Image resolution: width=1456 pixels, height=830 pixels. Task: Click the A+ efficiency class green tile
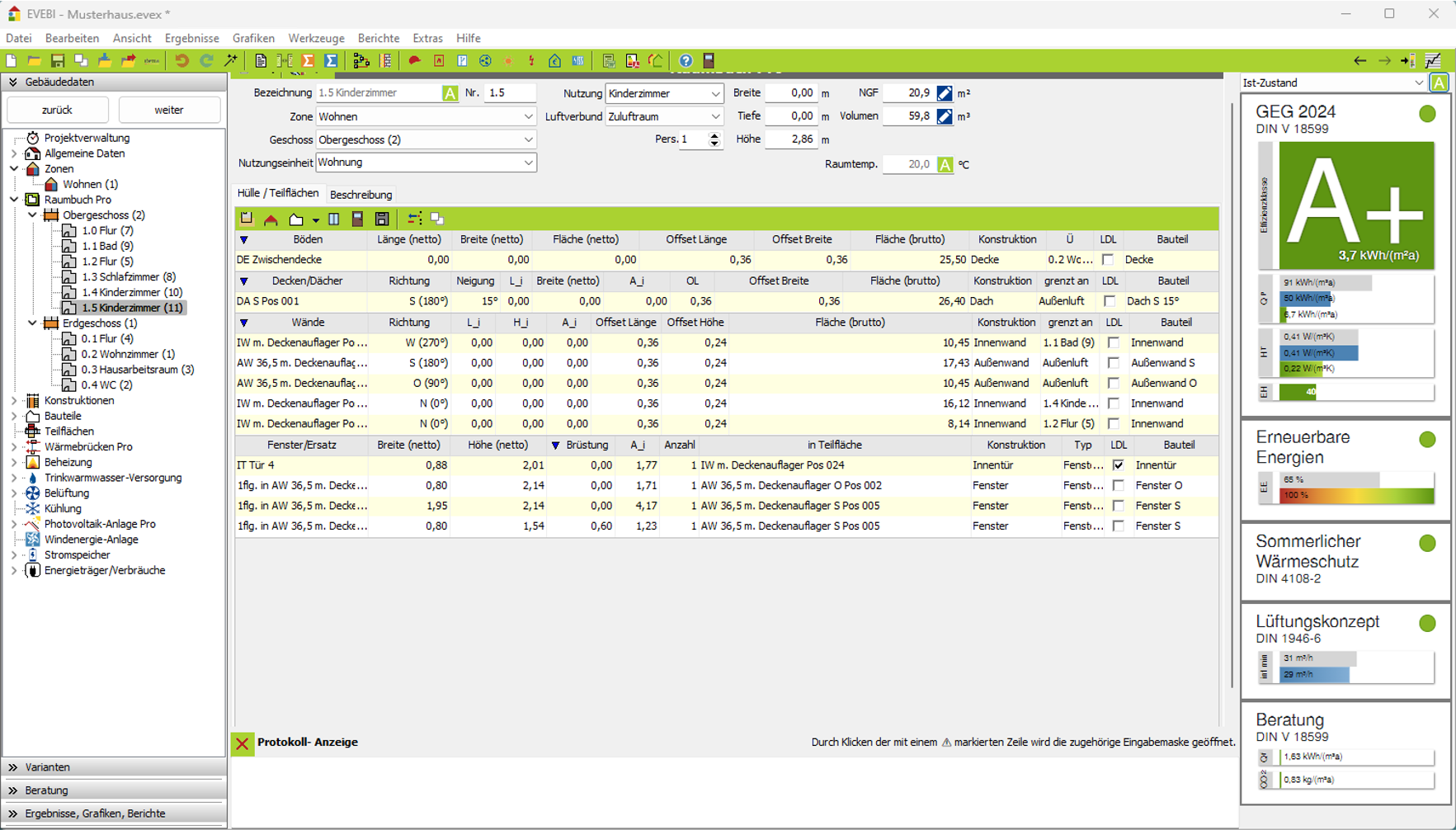(x=1356, y=205)
